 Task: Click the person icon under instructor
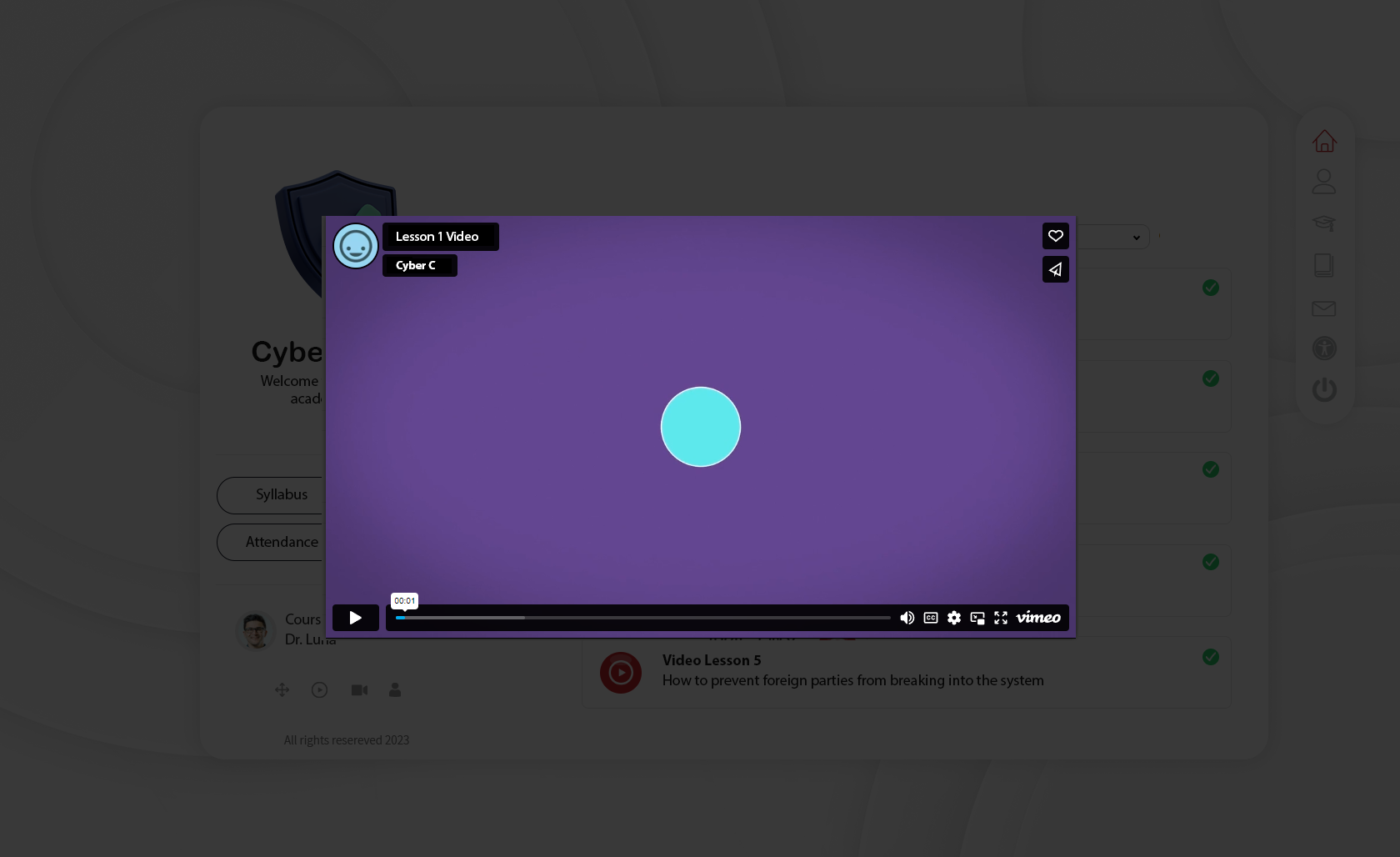click(395, 689)
